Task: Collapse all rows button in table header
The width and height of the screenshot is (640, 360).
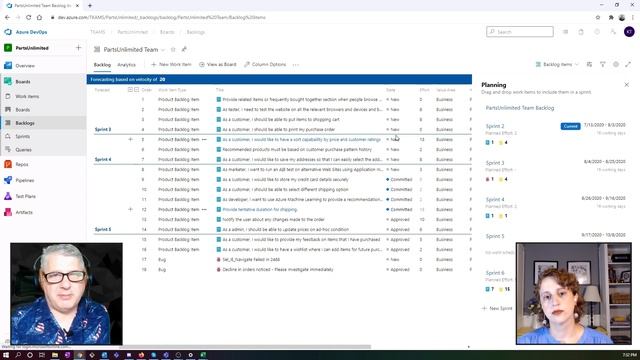Action: tap(137, 90)
